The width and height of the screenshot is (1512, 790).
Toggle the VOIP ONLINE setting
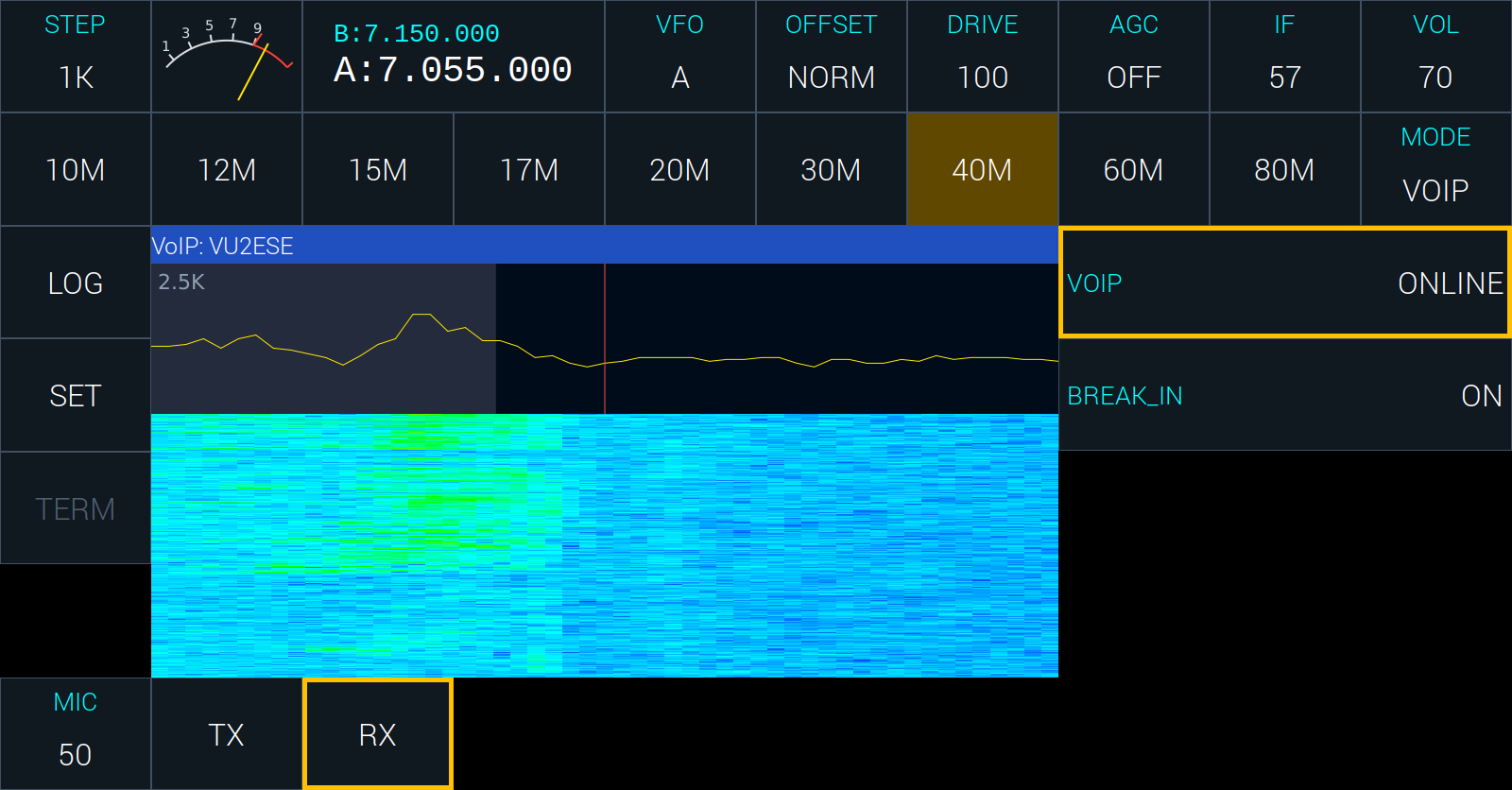pos(1285,283)
